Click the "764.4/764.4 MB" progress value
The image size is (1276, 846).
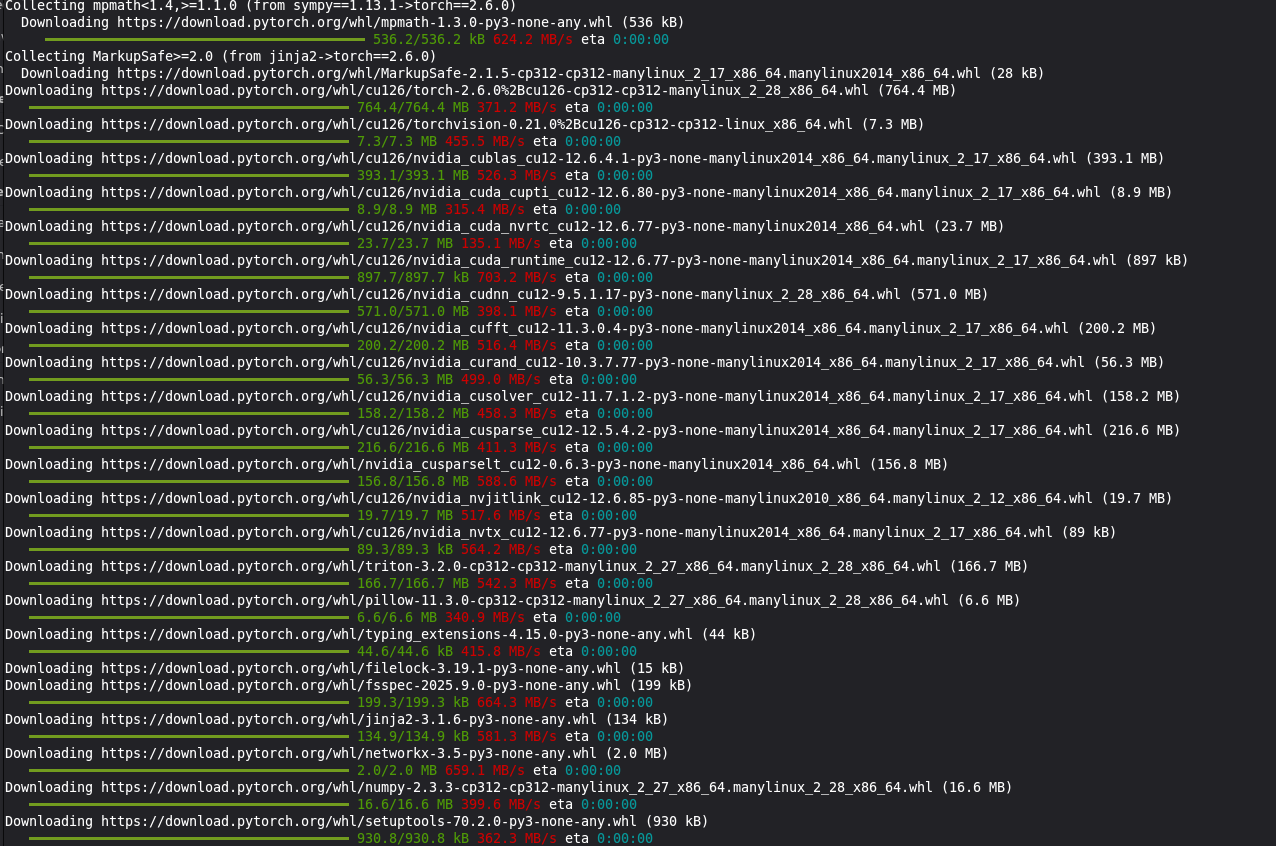click(x=413, y=107)
